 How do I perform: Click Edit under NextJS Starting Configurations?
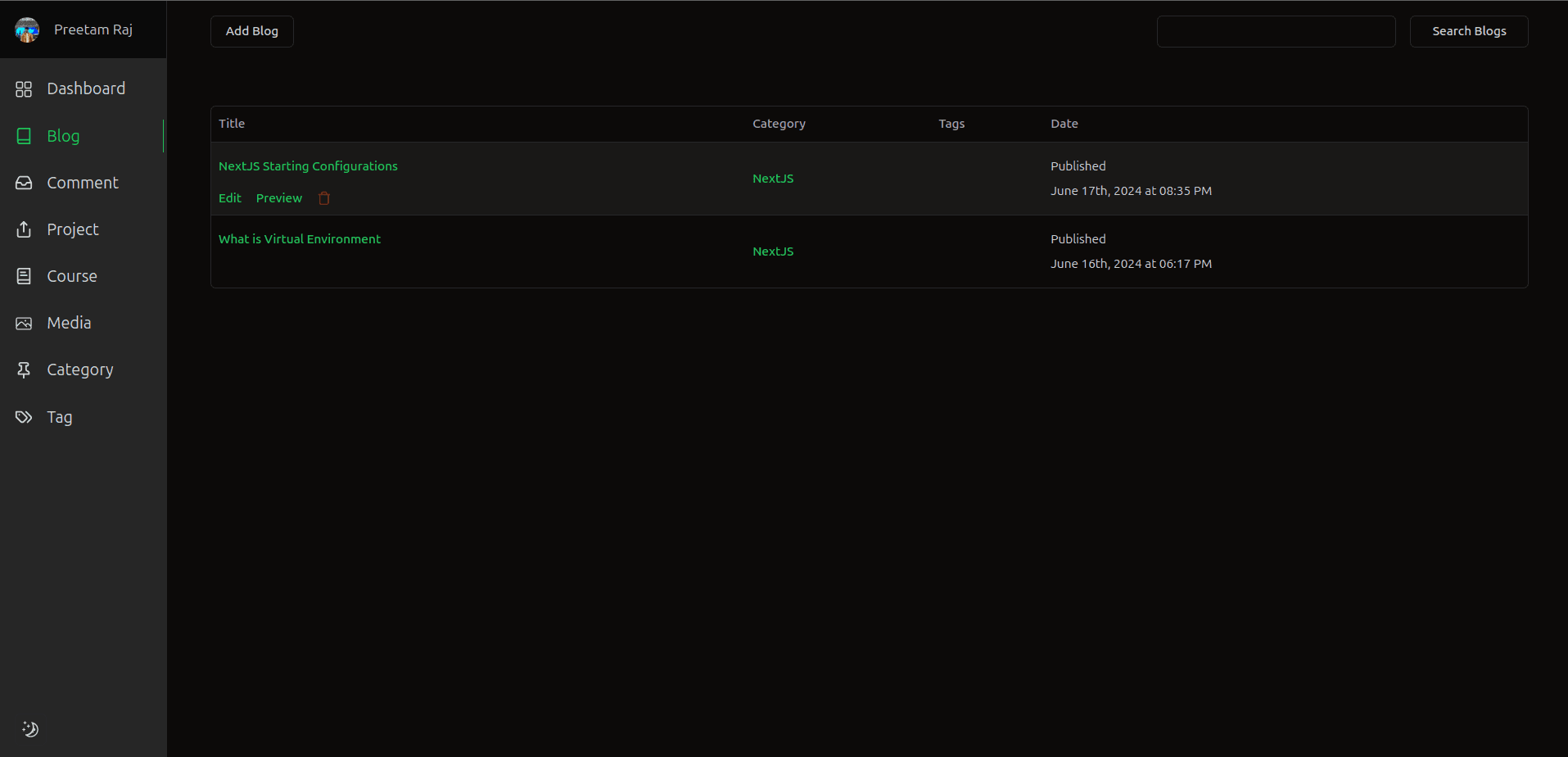230,198
